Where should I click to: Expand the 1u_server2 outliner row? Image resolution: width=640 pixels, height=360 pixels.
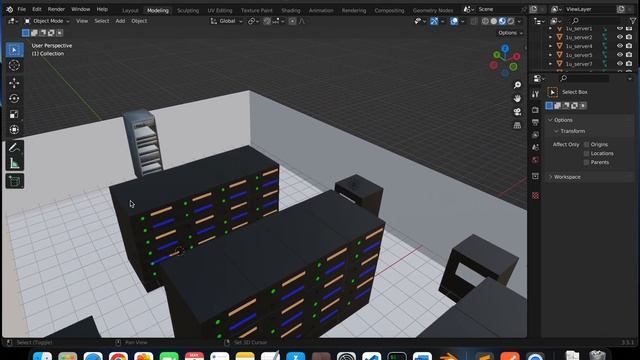[x=550, y=37]
